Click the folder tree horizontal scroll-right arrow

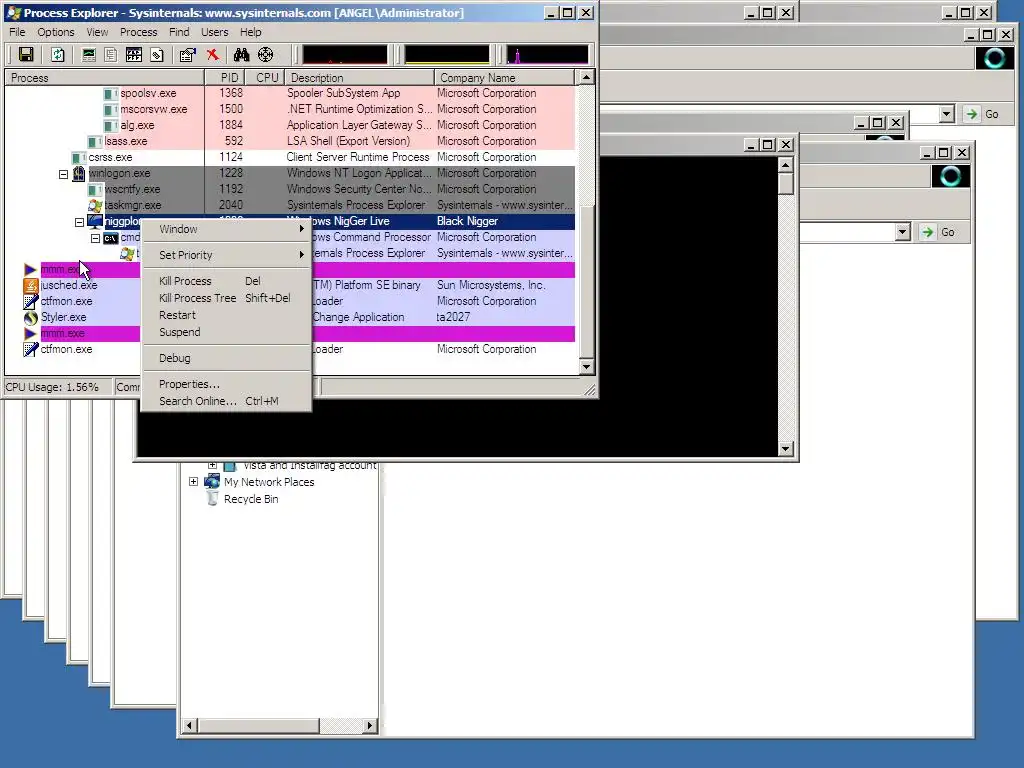point(370,726)
